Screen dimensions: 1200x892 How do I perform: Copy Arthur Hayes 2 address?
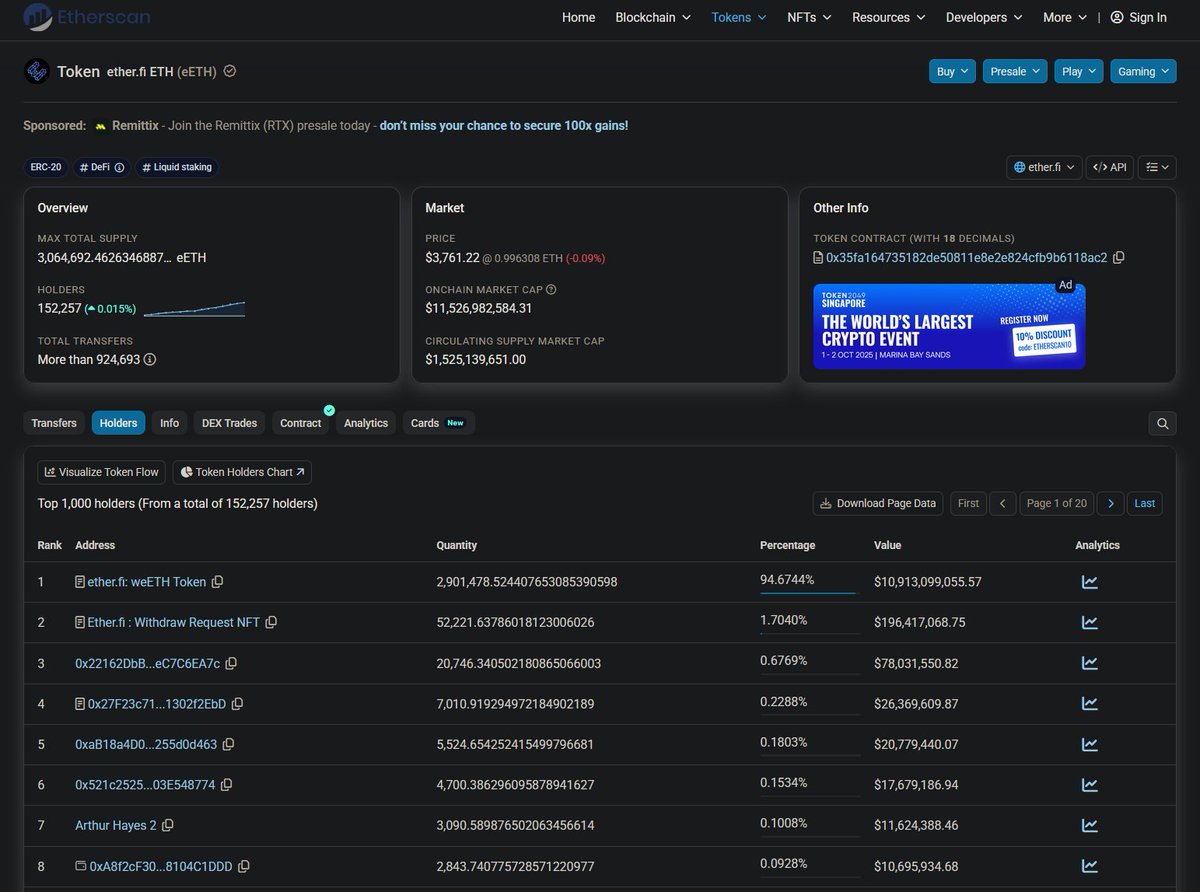coord(168,826)
